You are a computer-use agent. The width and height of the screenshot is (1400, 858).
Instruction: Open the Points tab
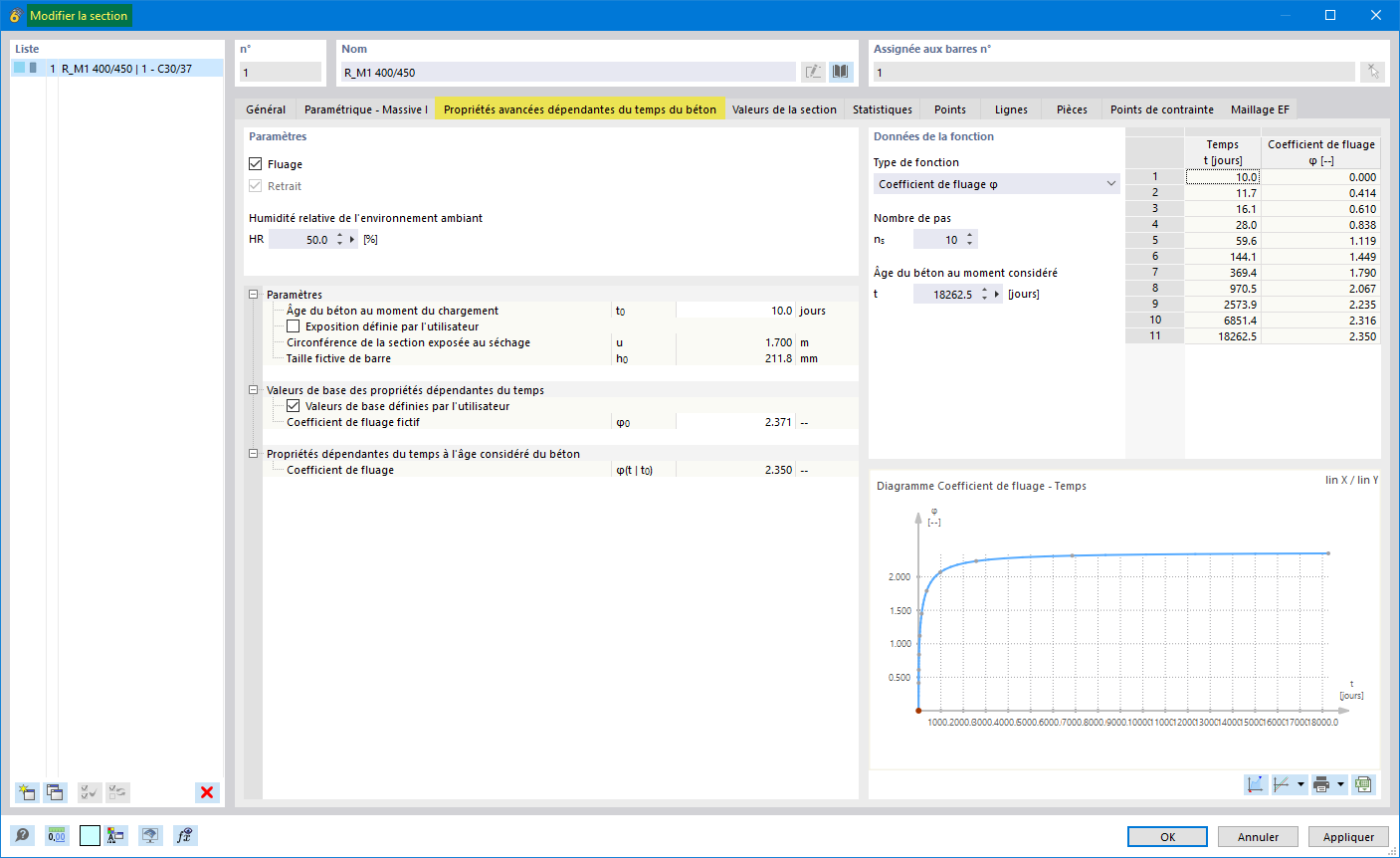[x=950, y=109]
